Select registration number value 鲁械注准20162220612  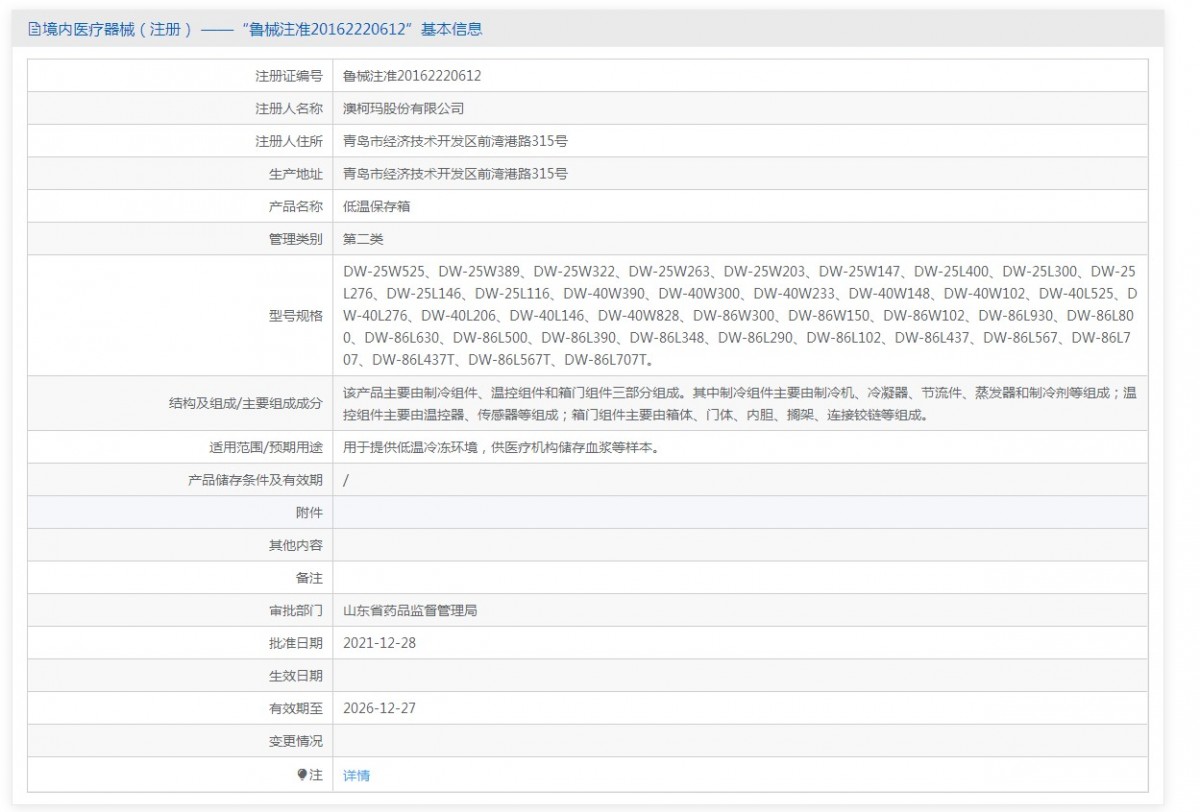412,75
